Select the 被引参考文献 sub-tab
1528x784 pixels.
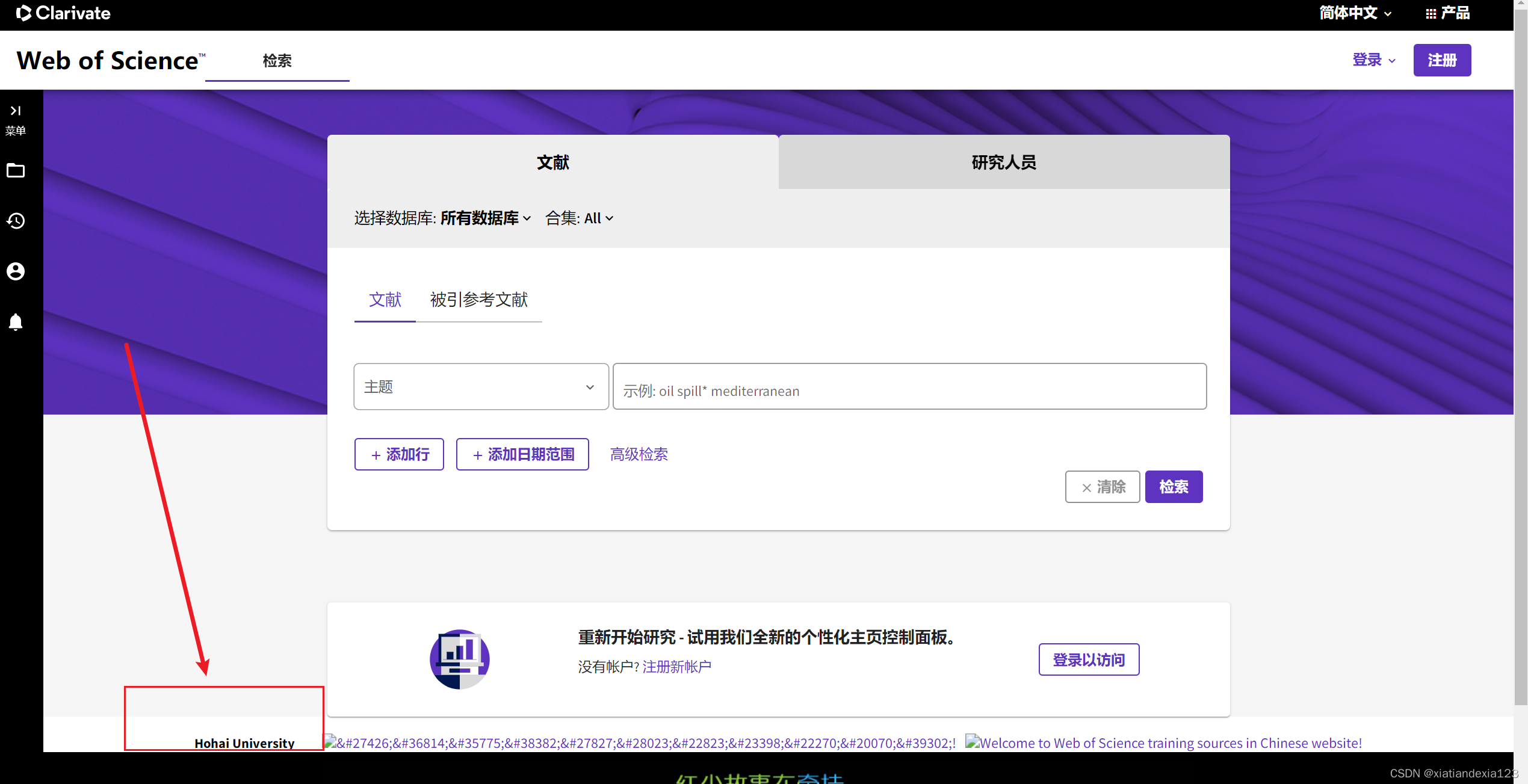[479, 300]
